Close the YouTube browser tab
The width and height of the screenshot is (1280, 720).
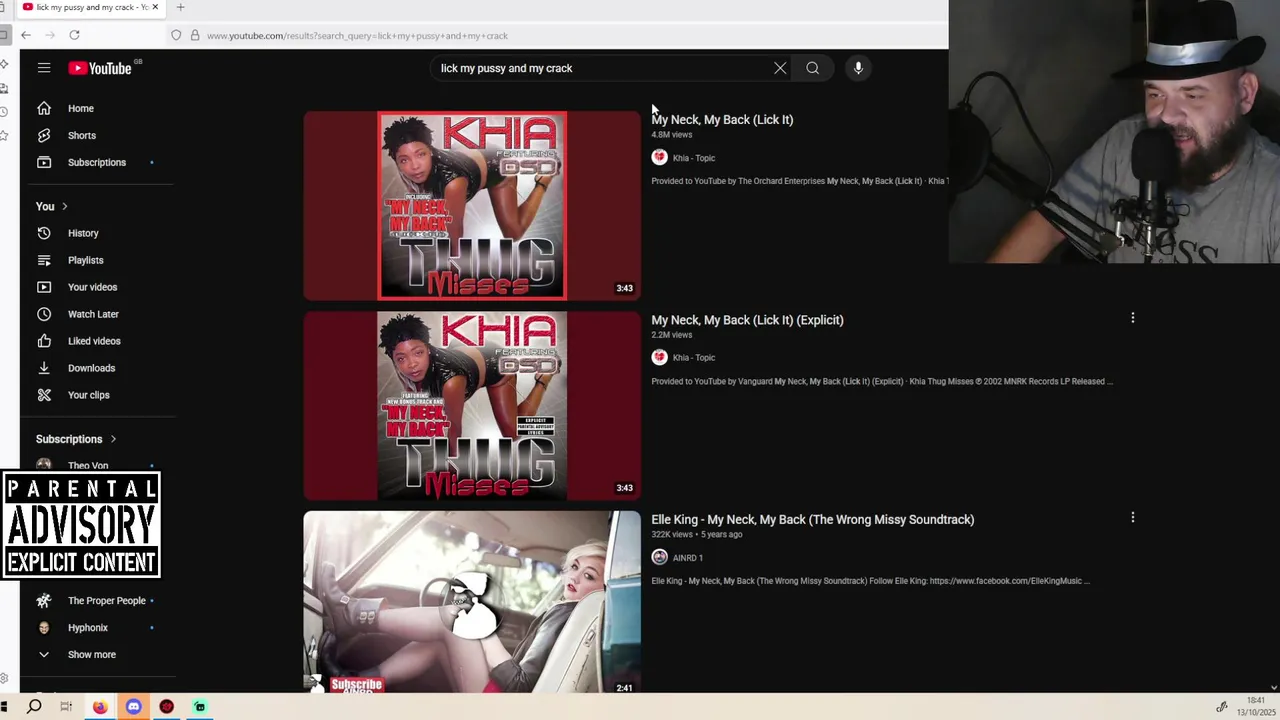(155, 7)
